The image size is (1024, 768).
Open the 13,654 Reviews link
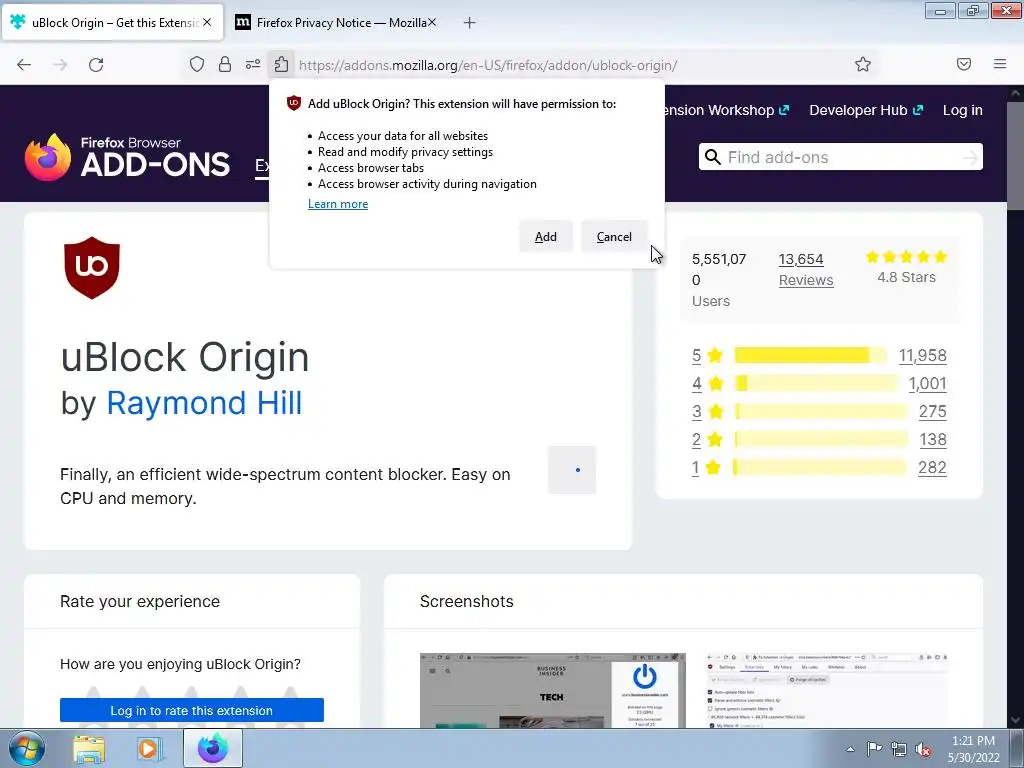[806, 269]
